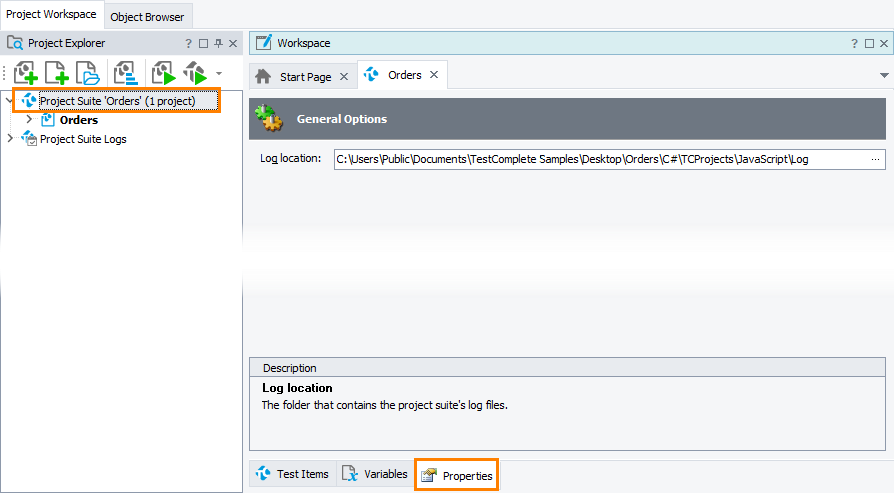Image resolution: width=894 pixels, height=493 pixels.
Task: Expand the Project Suite Logs node
Action: coord(9,138)
